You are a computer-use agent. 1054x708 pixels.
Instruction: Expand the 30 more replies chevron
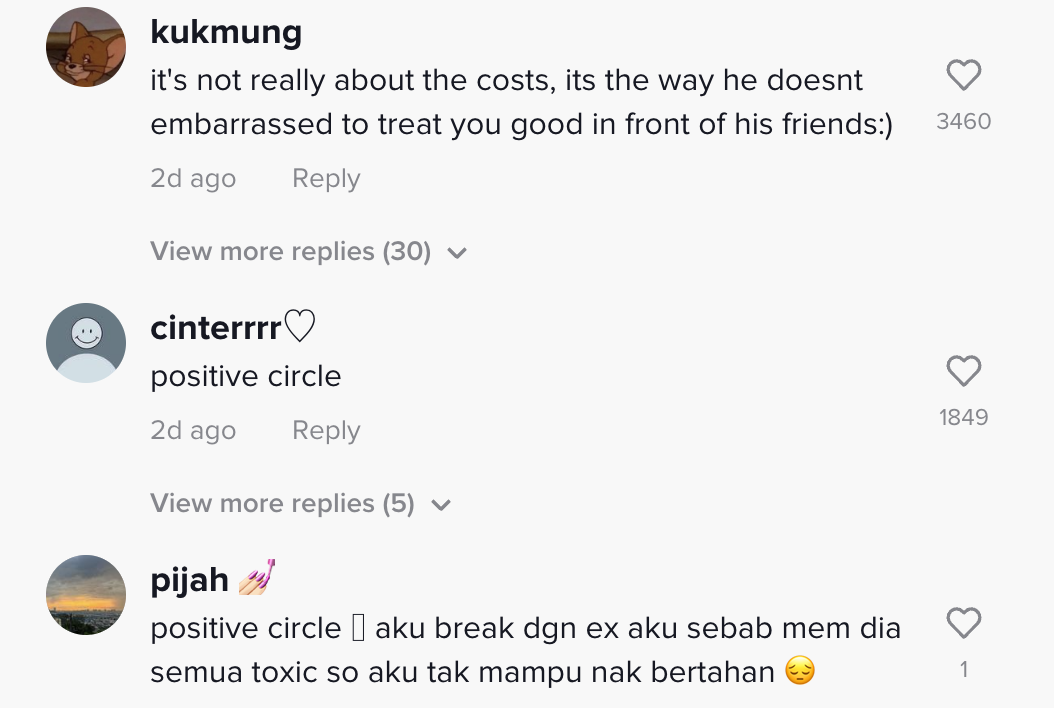pyautogui.click(x=457, y=253)
